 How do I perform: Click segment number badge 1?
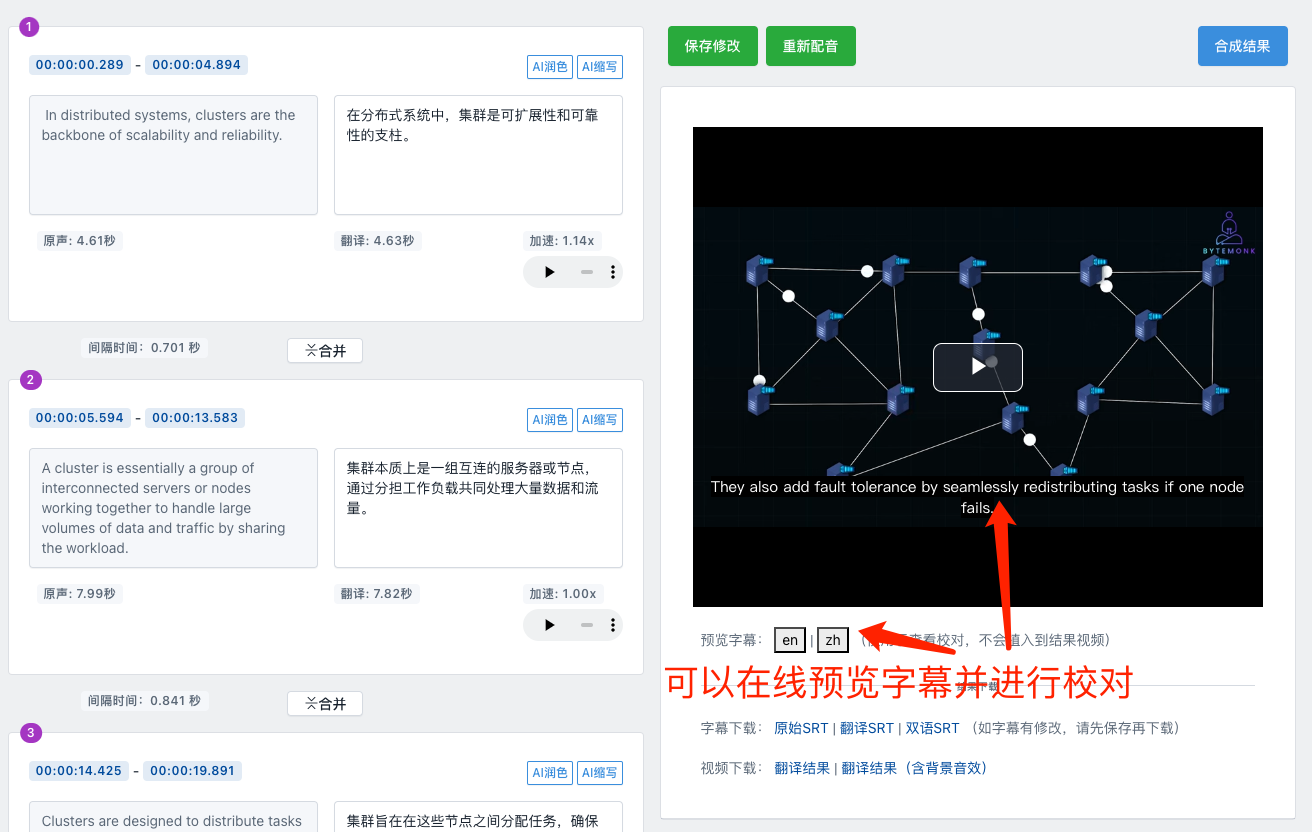pyautogui.click(x=30, y=27)
